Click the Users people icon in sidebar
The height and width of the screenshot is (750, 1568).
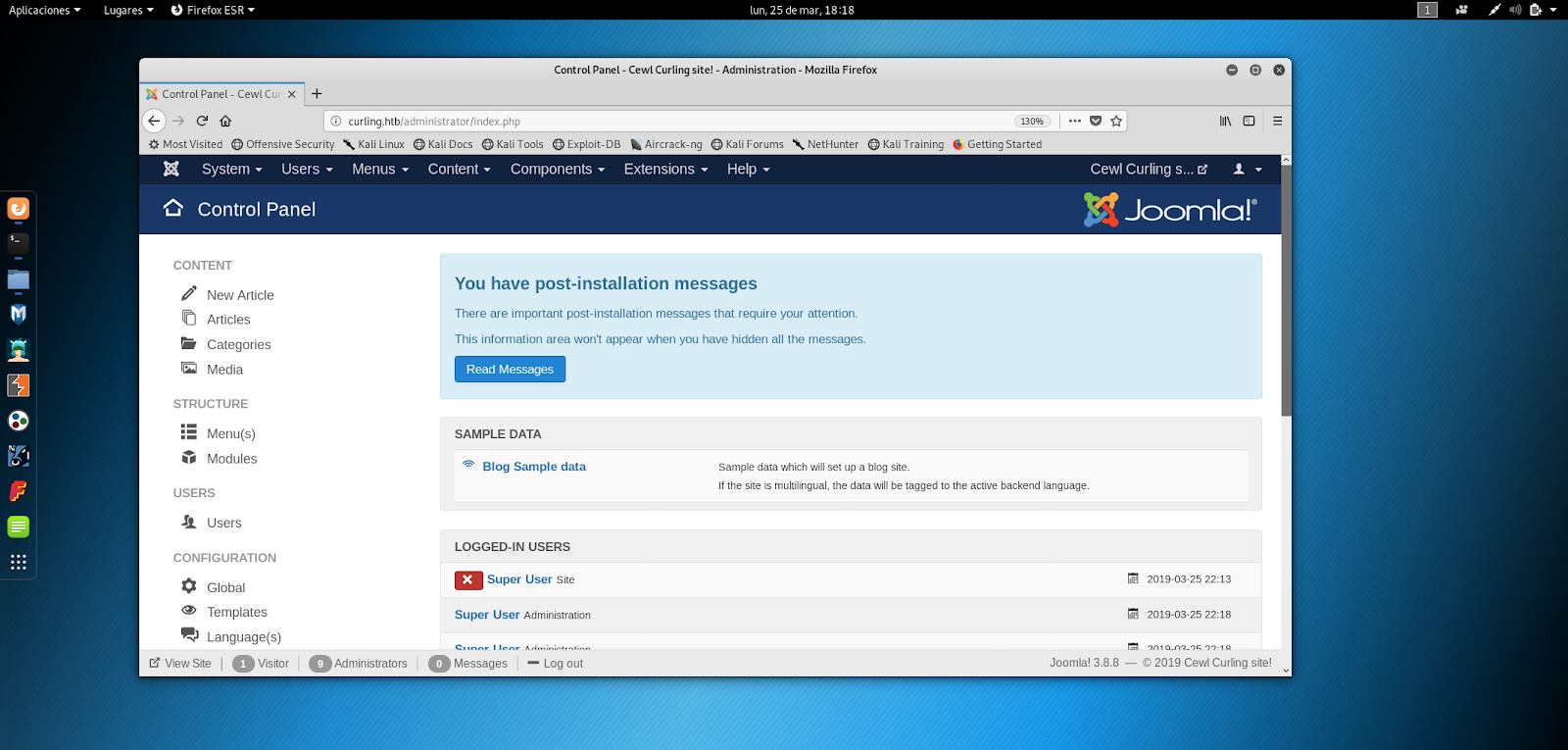(x=189, y=522)
